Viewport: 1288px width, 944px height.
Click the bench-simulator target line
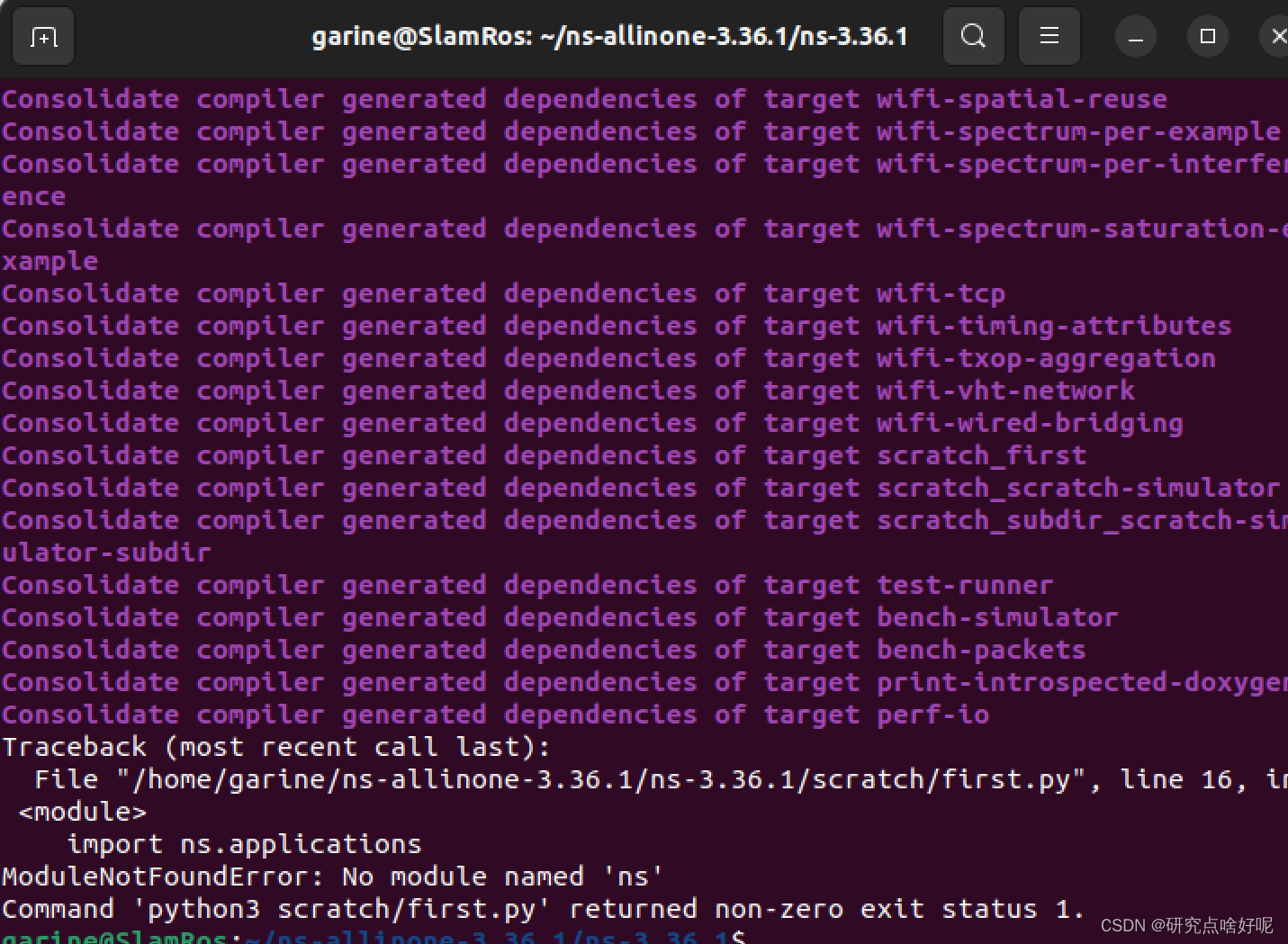tap(997, 617)
